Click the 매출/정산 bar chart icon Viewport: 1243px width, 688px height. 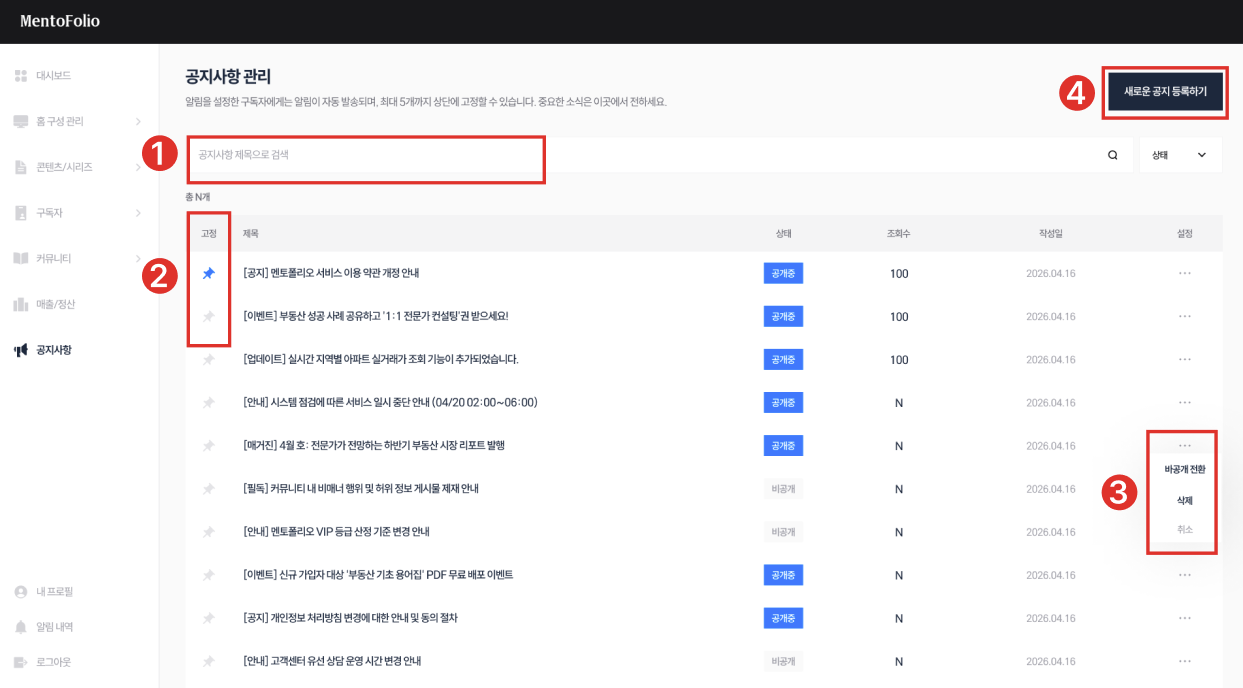20,304
